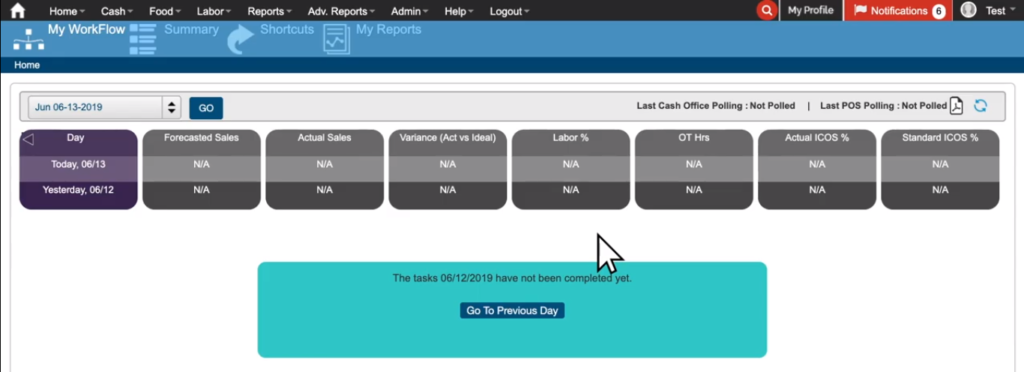Screen dimensions: 1024x372
Task: Click Last Cash Office Polling status
Action: [716, 106]
